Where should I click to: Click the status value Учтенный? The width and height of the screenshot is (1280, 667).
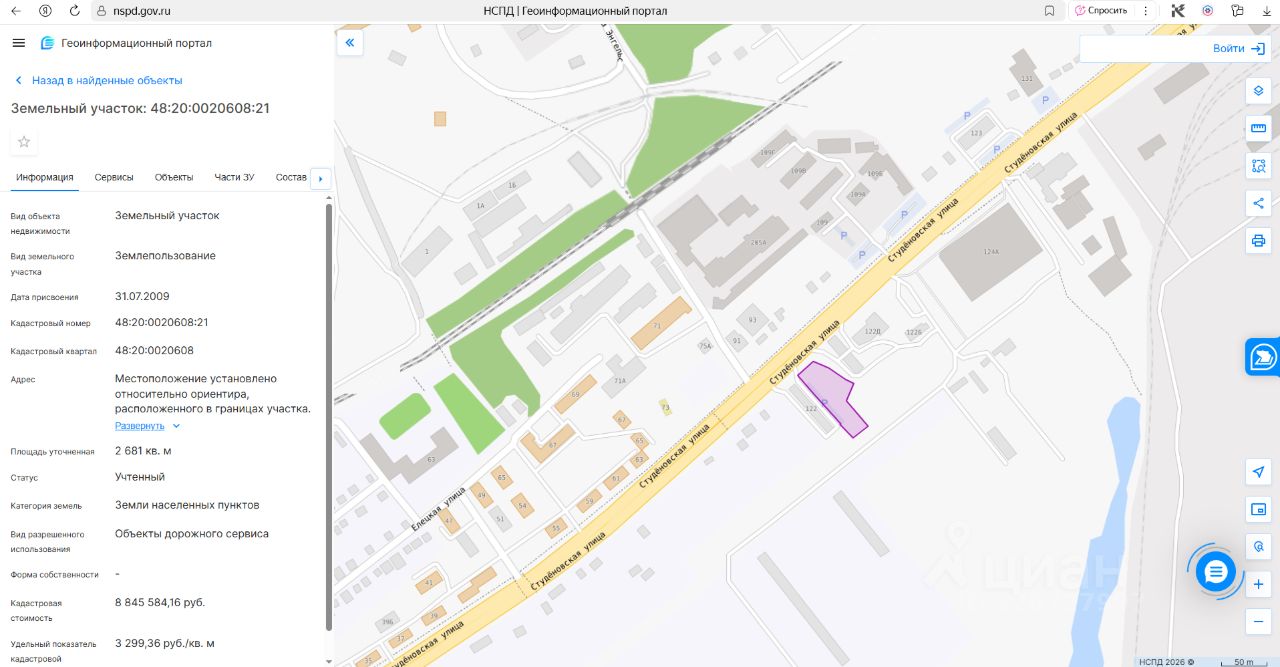[140, 477]
